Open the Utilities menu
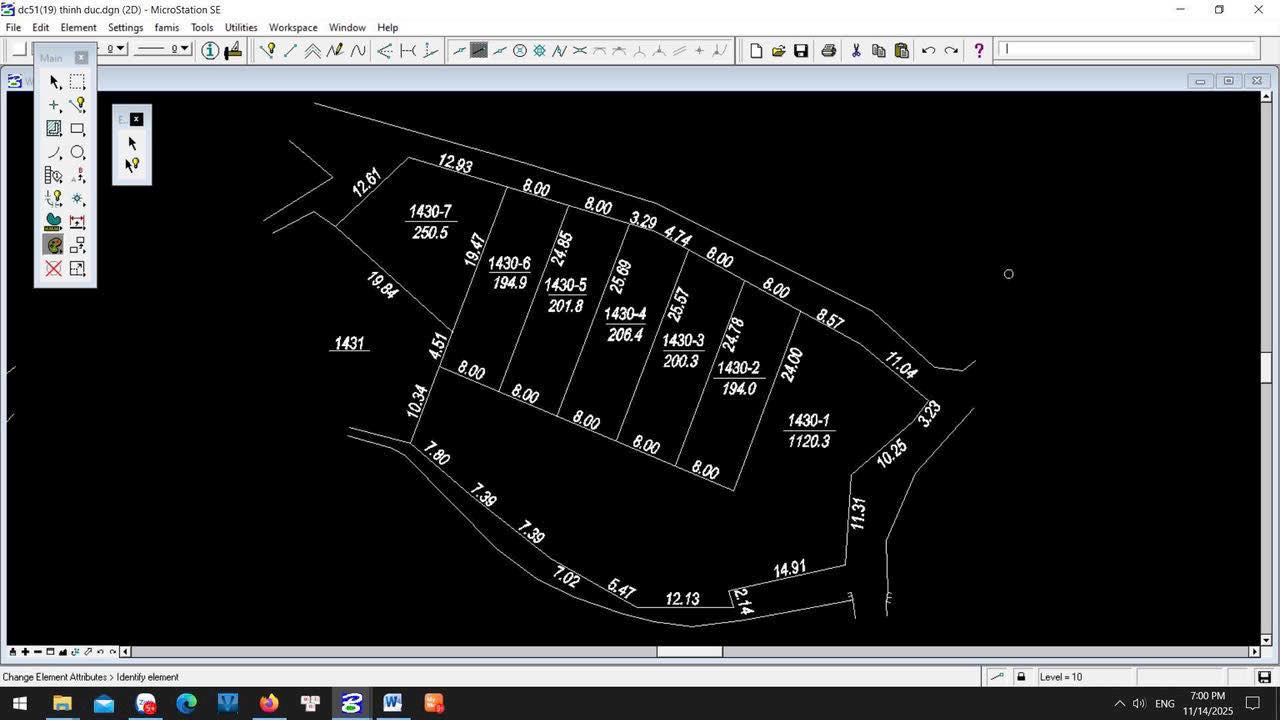The image size is (1280, 720). tap(240, 27)
